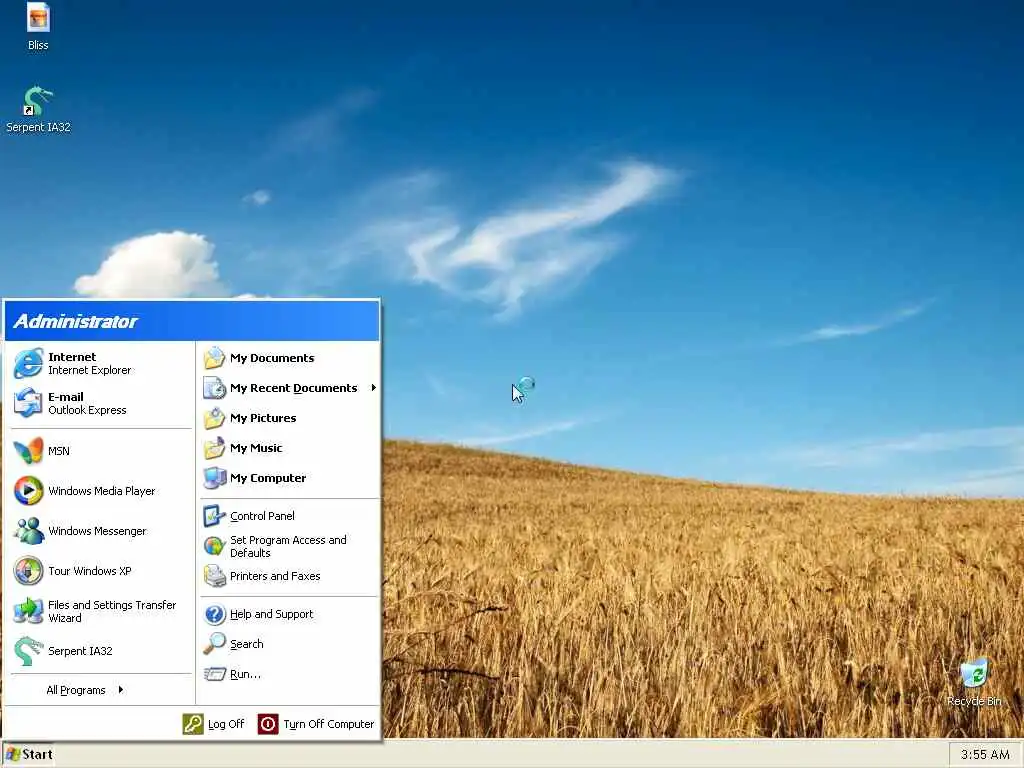The width and height of the screenshot is (1024, 768).
Task: Open the Run... dialog
Action: coord(289,674)
